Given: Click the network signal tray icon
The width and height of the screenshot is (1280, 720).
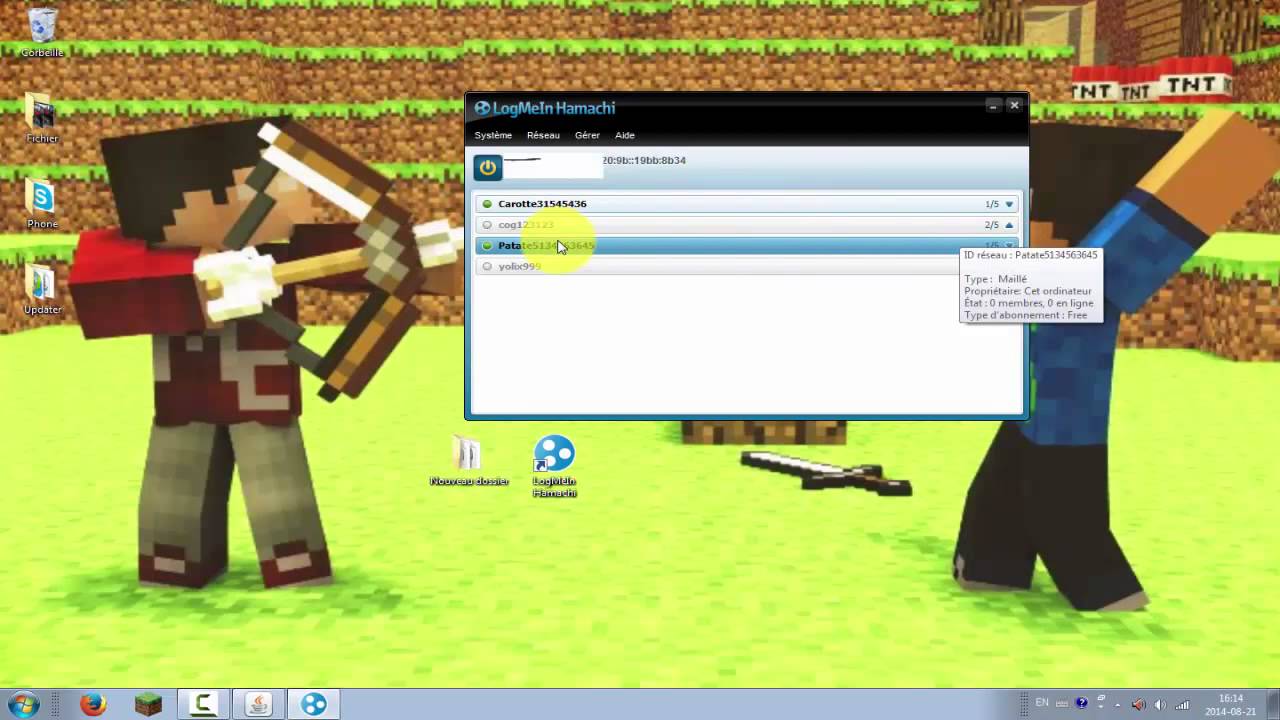Looking at the screenshot, I should pos(1182,704).
